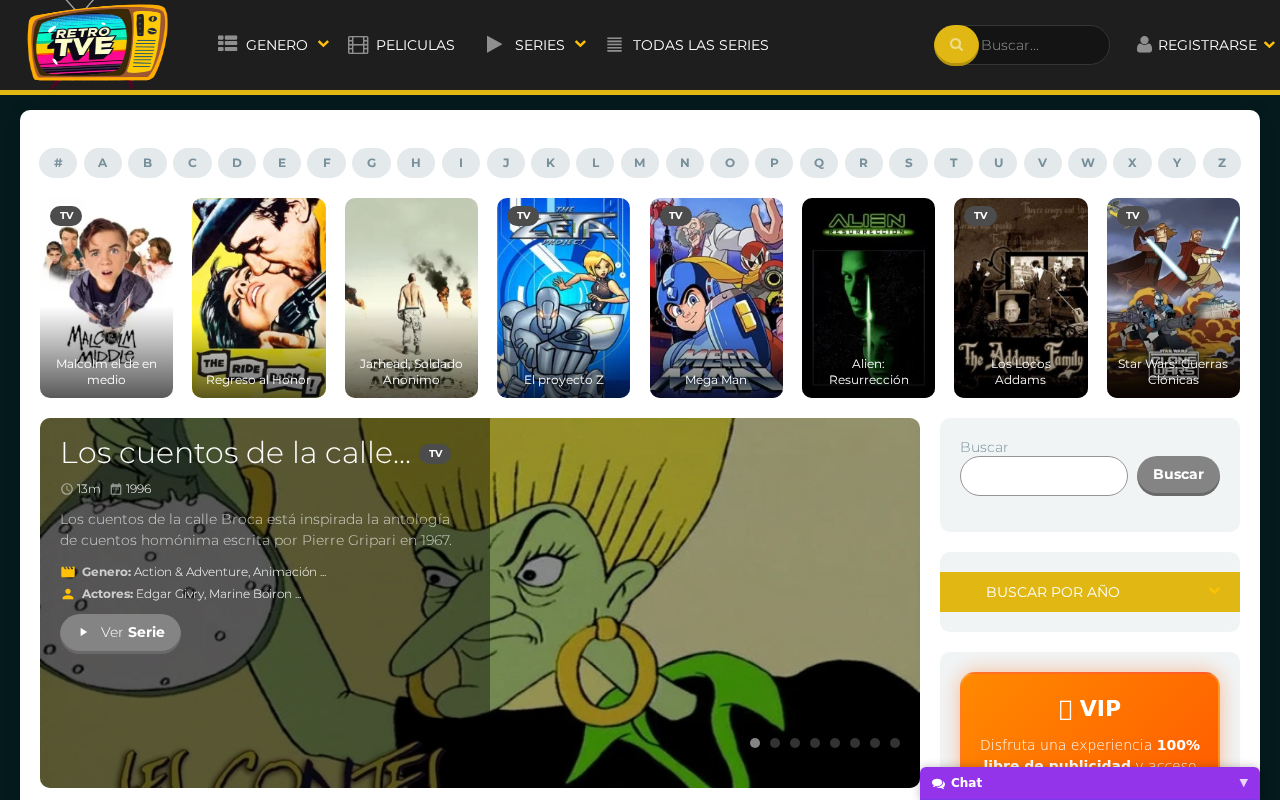This screenshot has width=1280, height=800.
Task: Click the actor Edgar Givry link
Action: coord(169,594)
